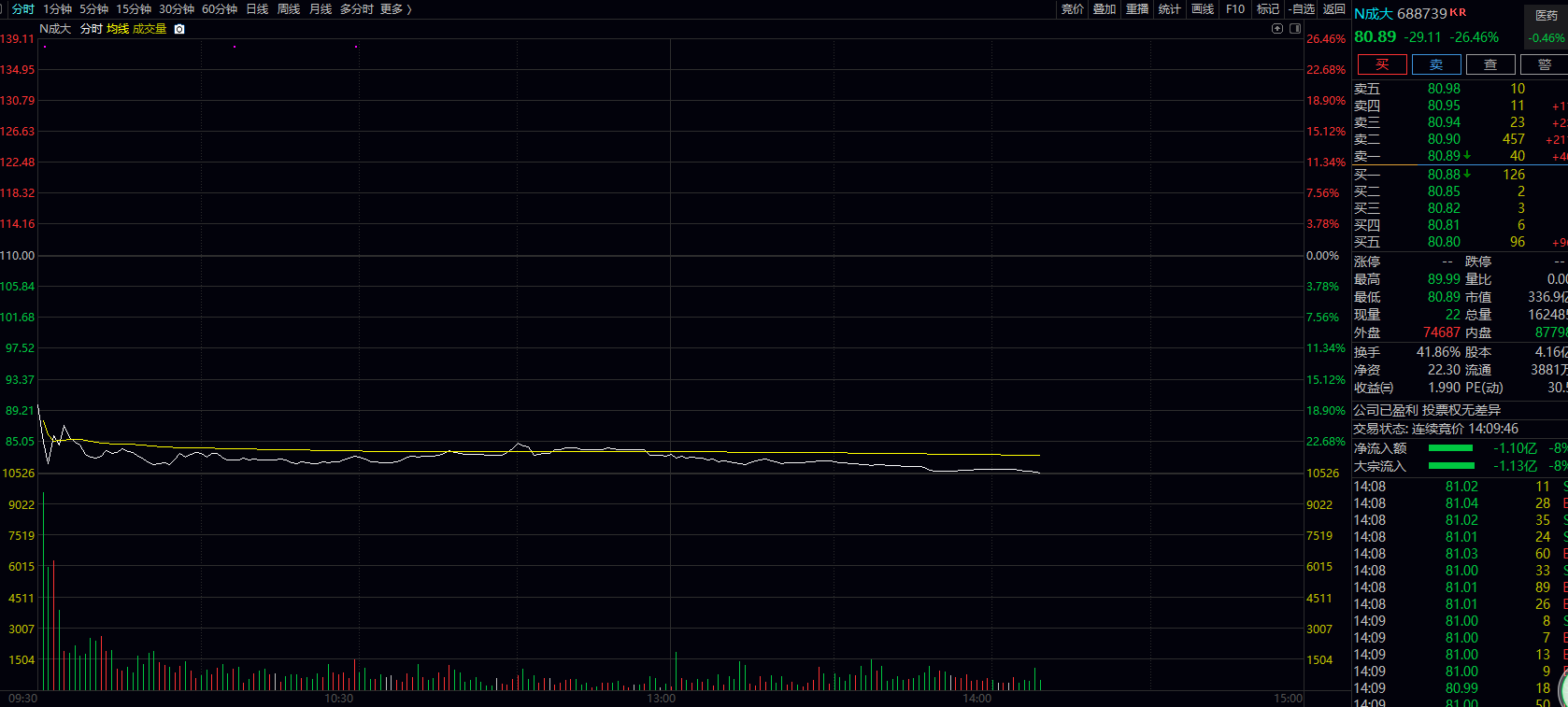Image resolution: width=1568 pixels, height=707 pixels.
Task: Open F10 company info
Action: click(1235, 8)
